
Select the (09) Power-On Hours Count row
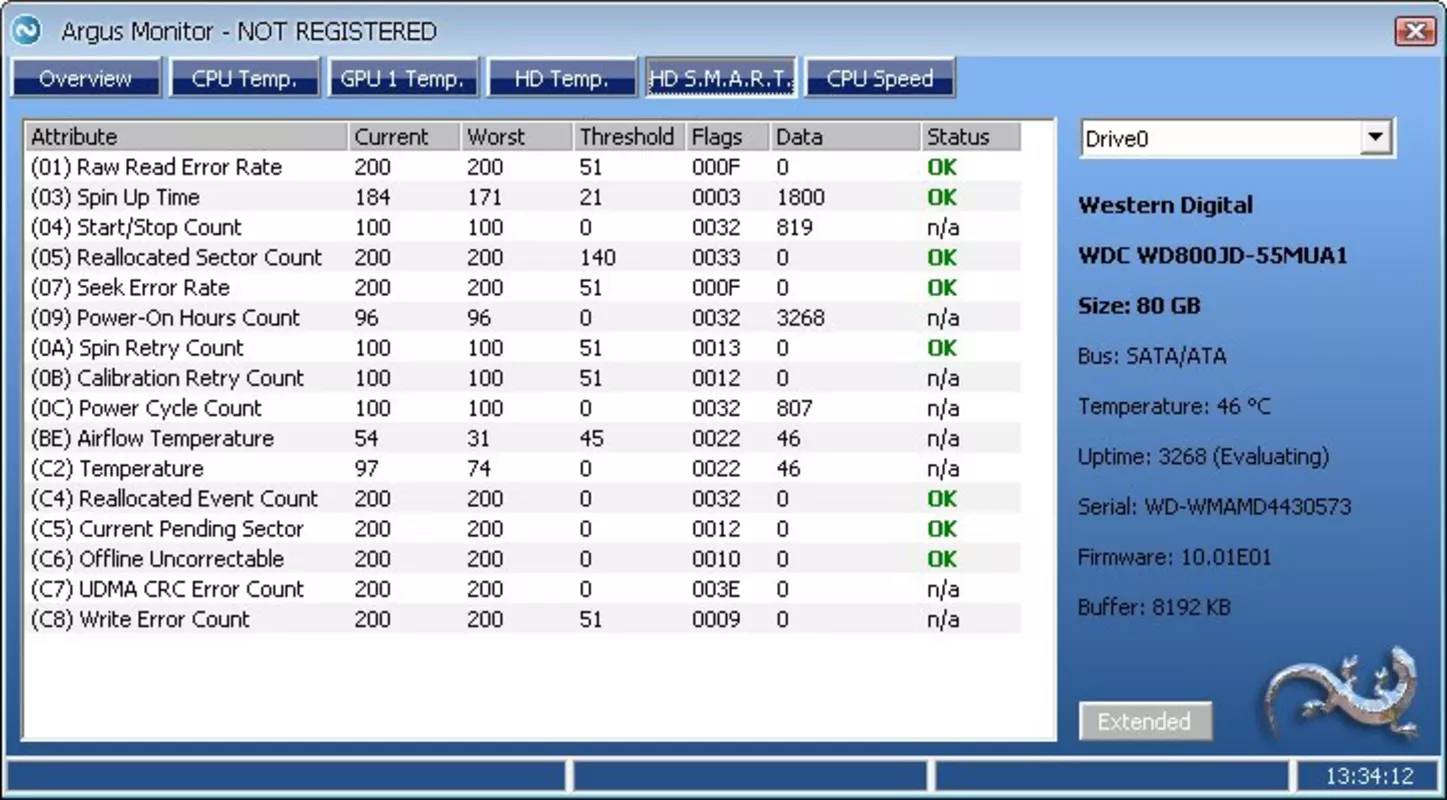pos(524,318)
